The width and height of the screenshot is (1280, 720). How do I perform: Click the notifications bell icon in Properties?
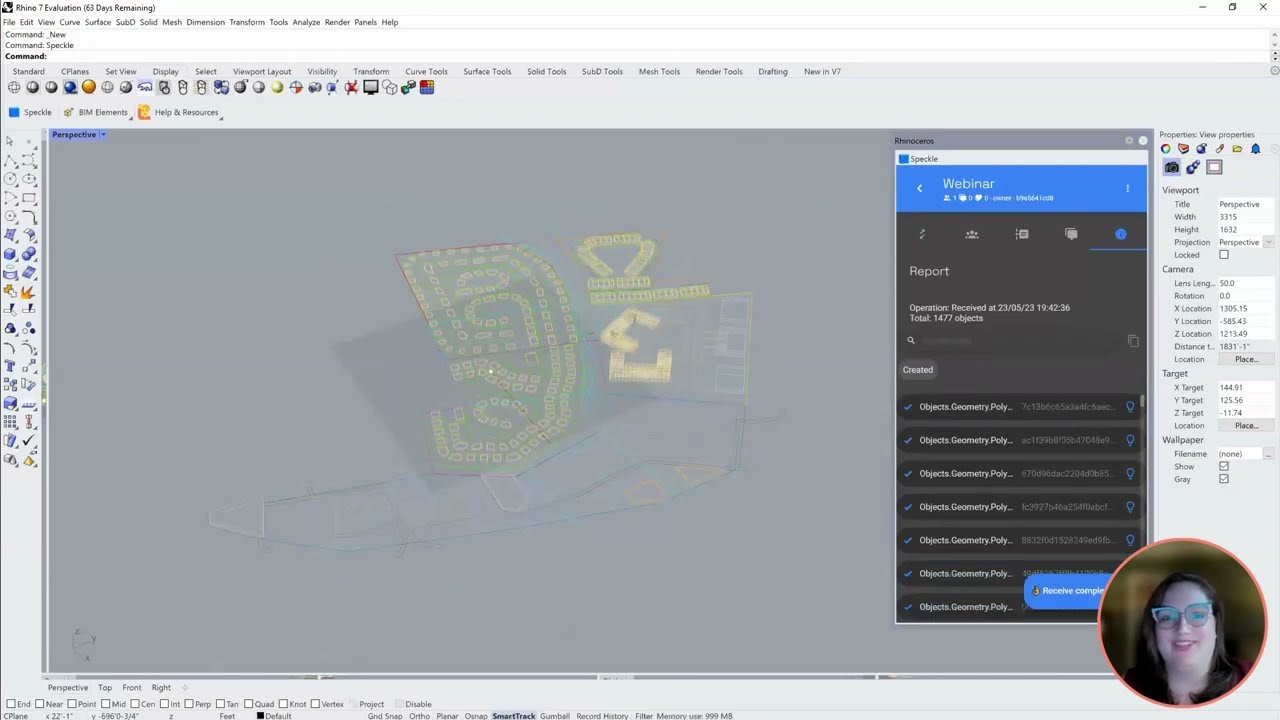click(1255, 149)
